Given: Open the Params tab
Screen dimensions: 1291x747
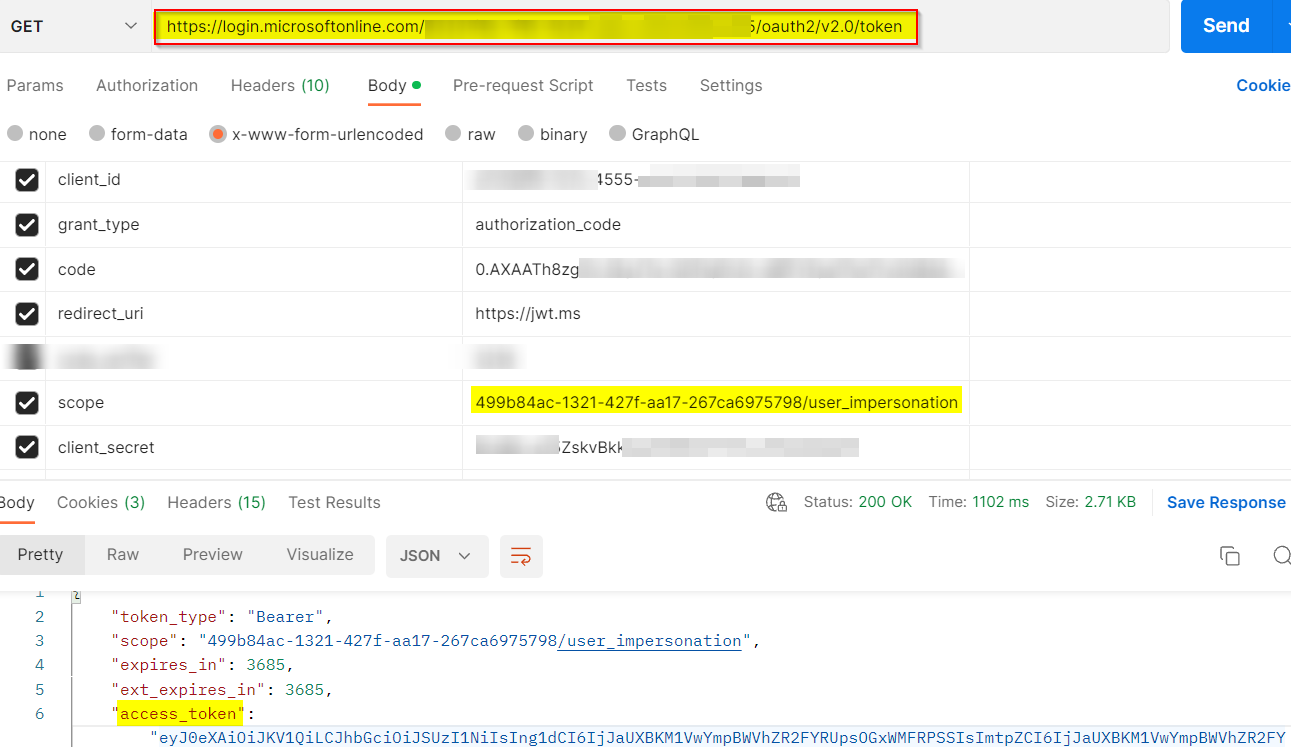Looking at the screenshot, I should click(x=35, y=86).
